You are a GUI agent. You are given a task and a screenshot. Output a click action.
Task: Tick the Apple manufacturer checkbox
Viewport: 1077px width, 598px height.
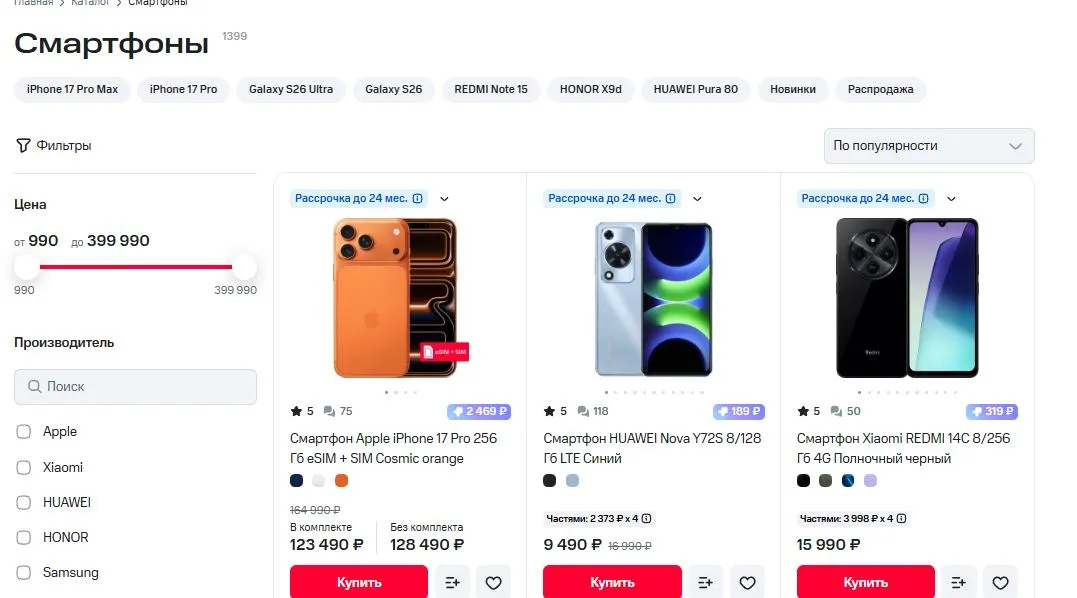coord(24,432)
